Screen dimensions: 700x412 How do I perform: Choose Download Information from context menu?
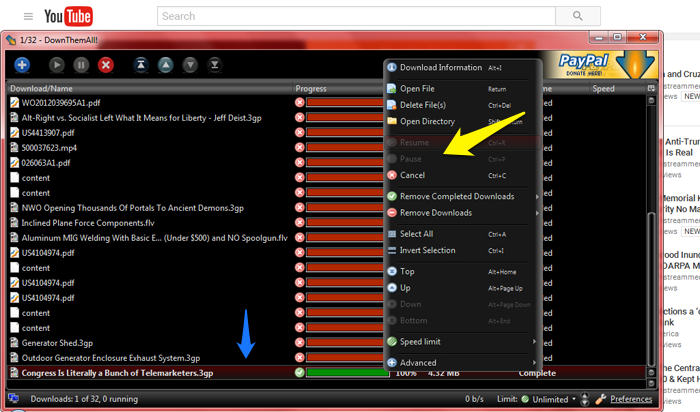pyautogui.click(x=440, y=67)
